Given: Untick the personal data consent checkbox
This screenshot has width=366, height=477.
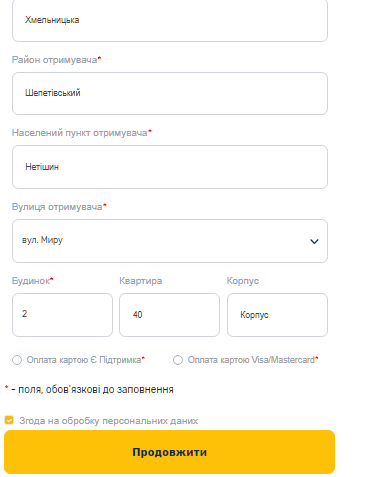Looking at the screenshot, I should pos(9,420).
